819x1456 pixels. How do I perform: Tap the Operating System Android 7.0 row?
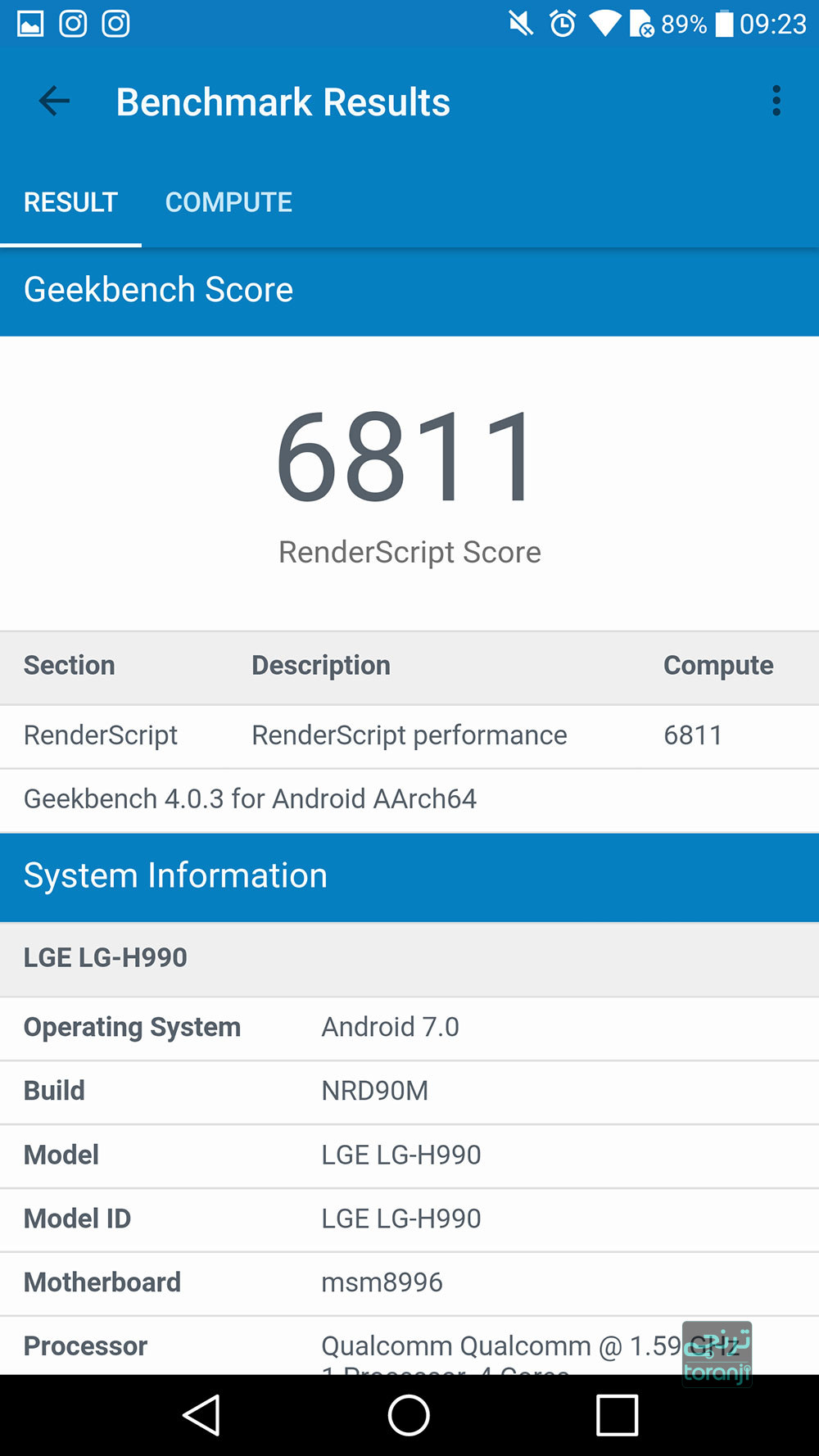409,1027
